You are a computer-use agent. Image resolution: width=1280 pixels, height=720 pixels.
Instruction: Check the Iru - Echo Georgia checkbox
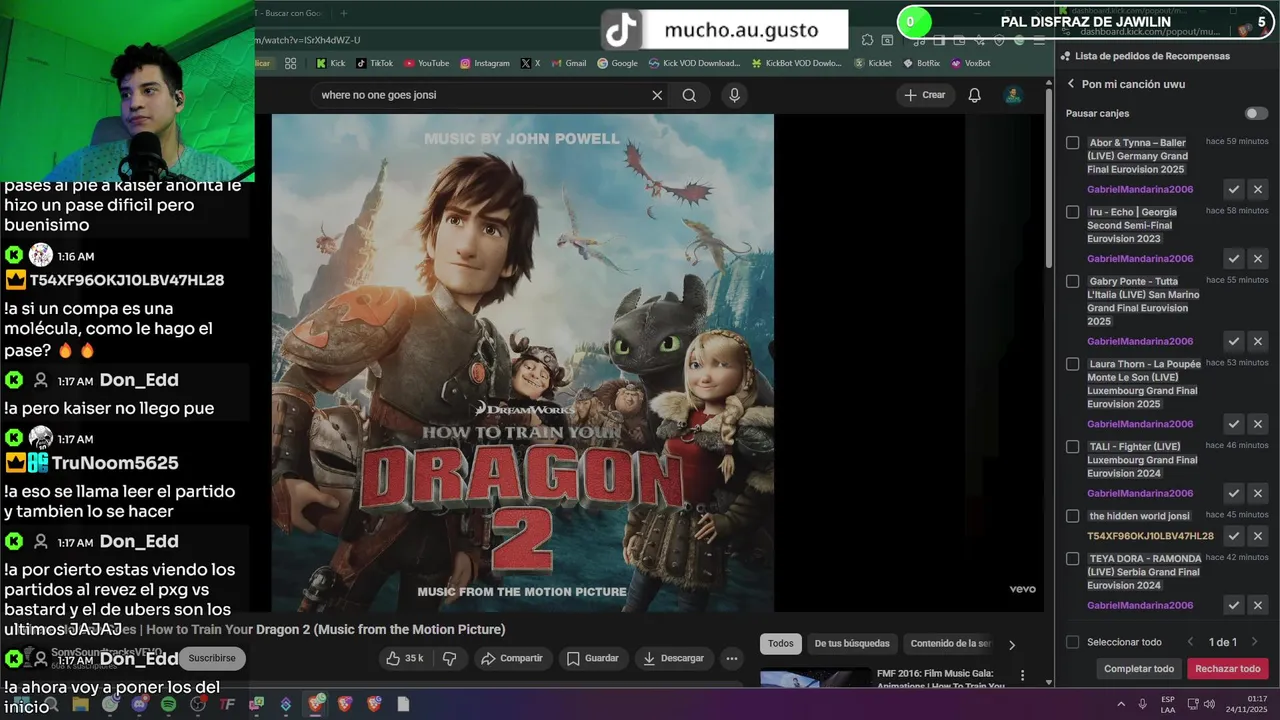(x=1073, y=212)
